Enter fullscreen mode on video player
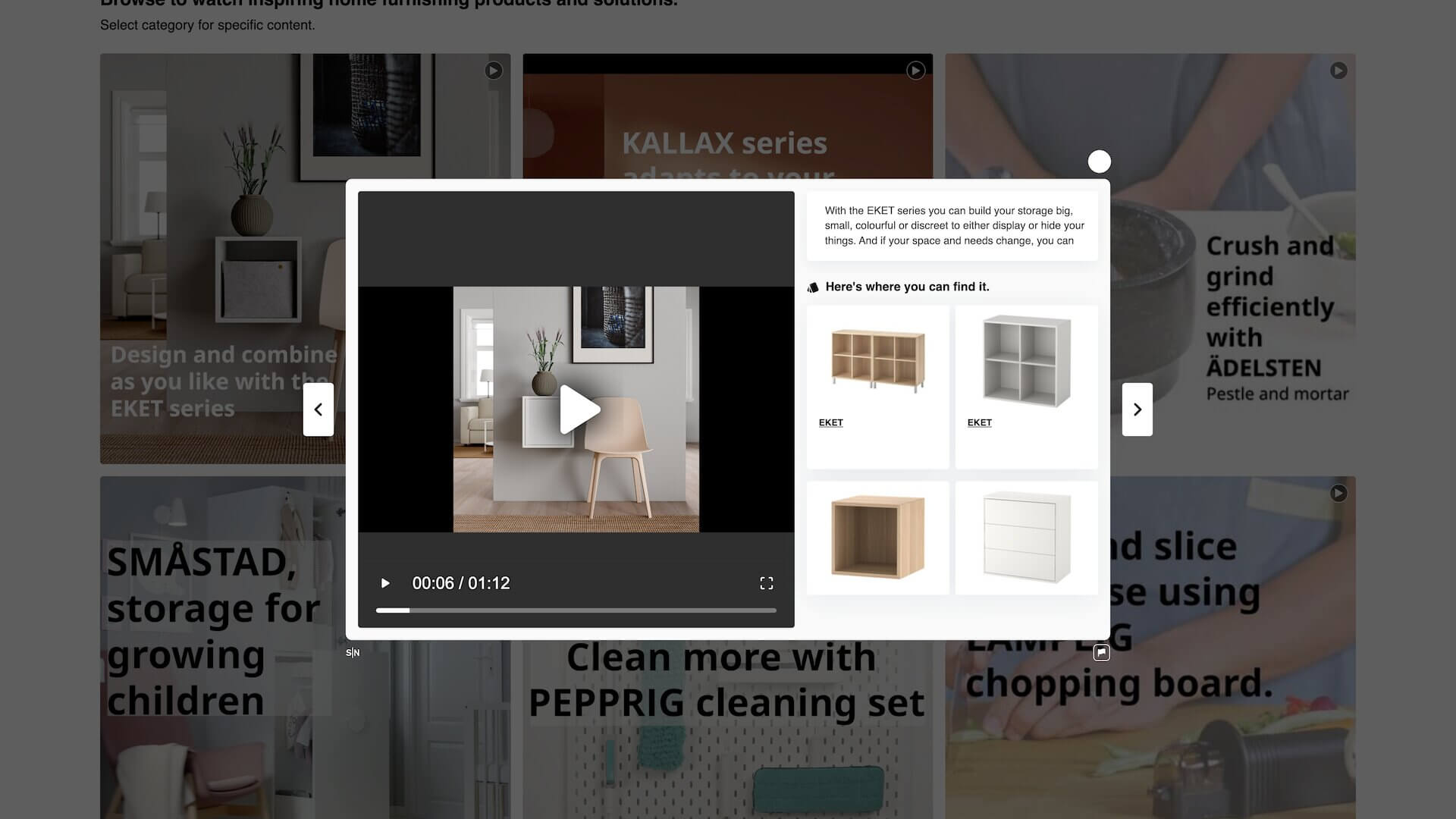Screen dimensions: 1456x819 pyautogui.click(x=767, y=583)
